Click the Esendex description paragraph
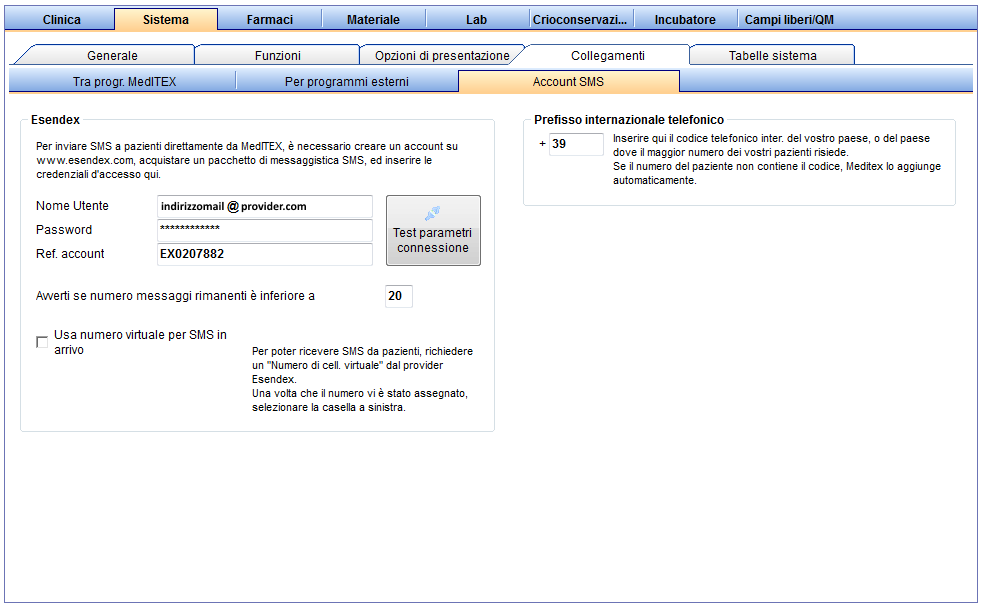The height and width of the screenshot is (606, 981). click(x=247, y=160)
